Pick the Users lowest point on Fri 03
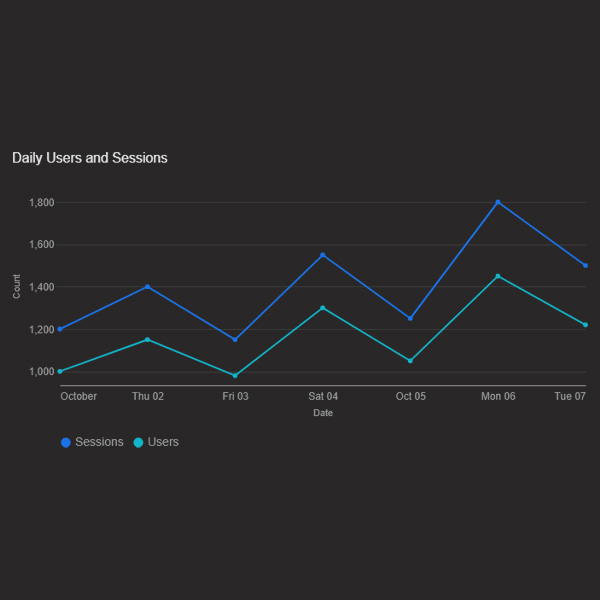Screen dimensions: 600x600 click(x=235, y=376)
